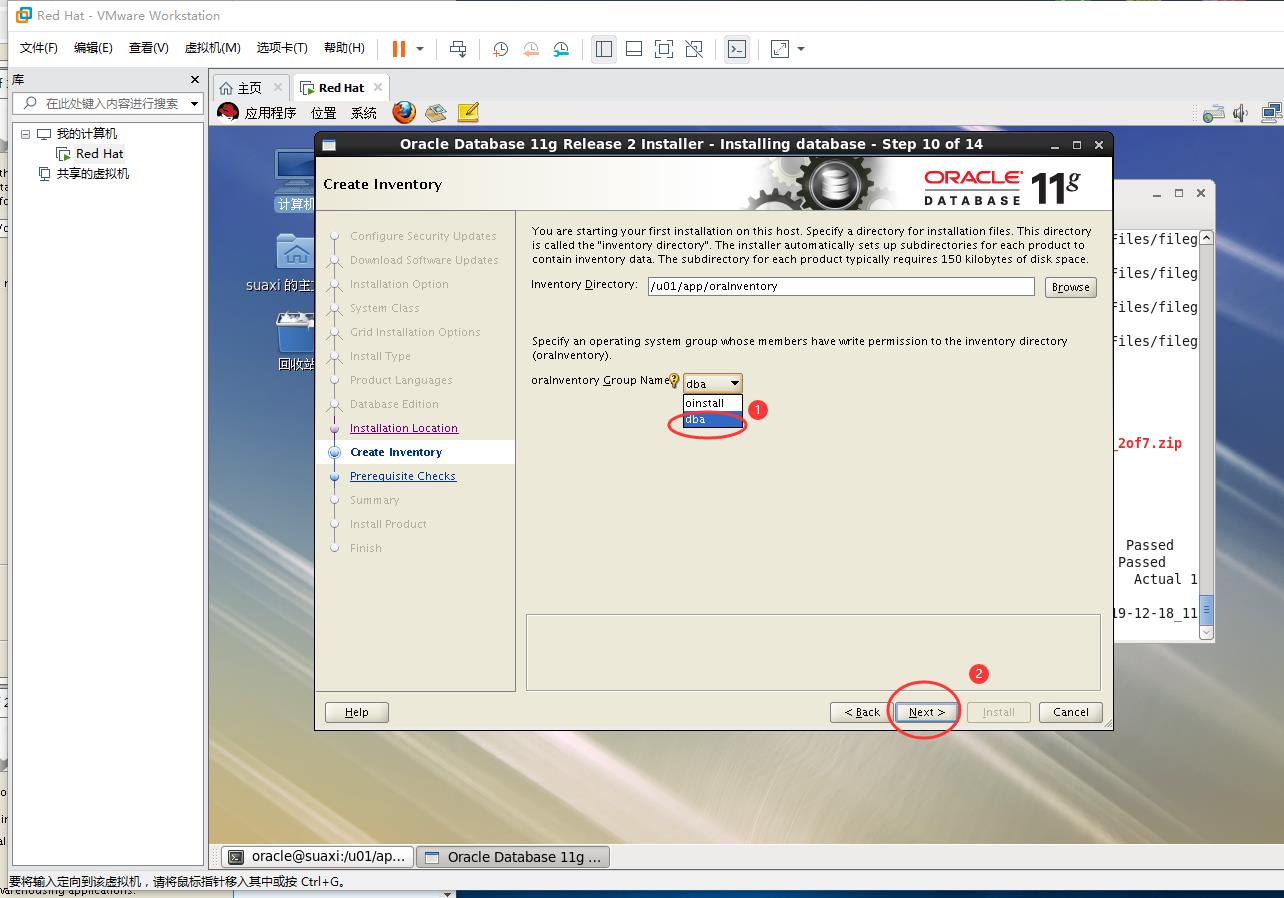Open the snapshot manager from the toolbar
This screenshot has width=1284, height=898.
(x=561, y=49)
